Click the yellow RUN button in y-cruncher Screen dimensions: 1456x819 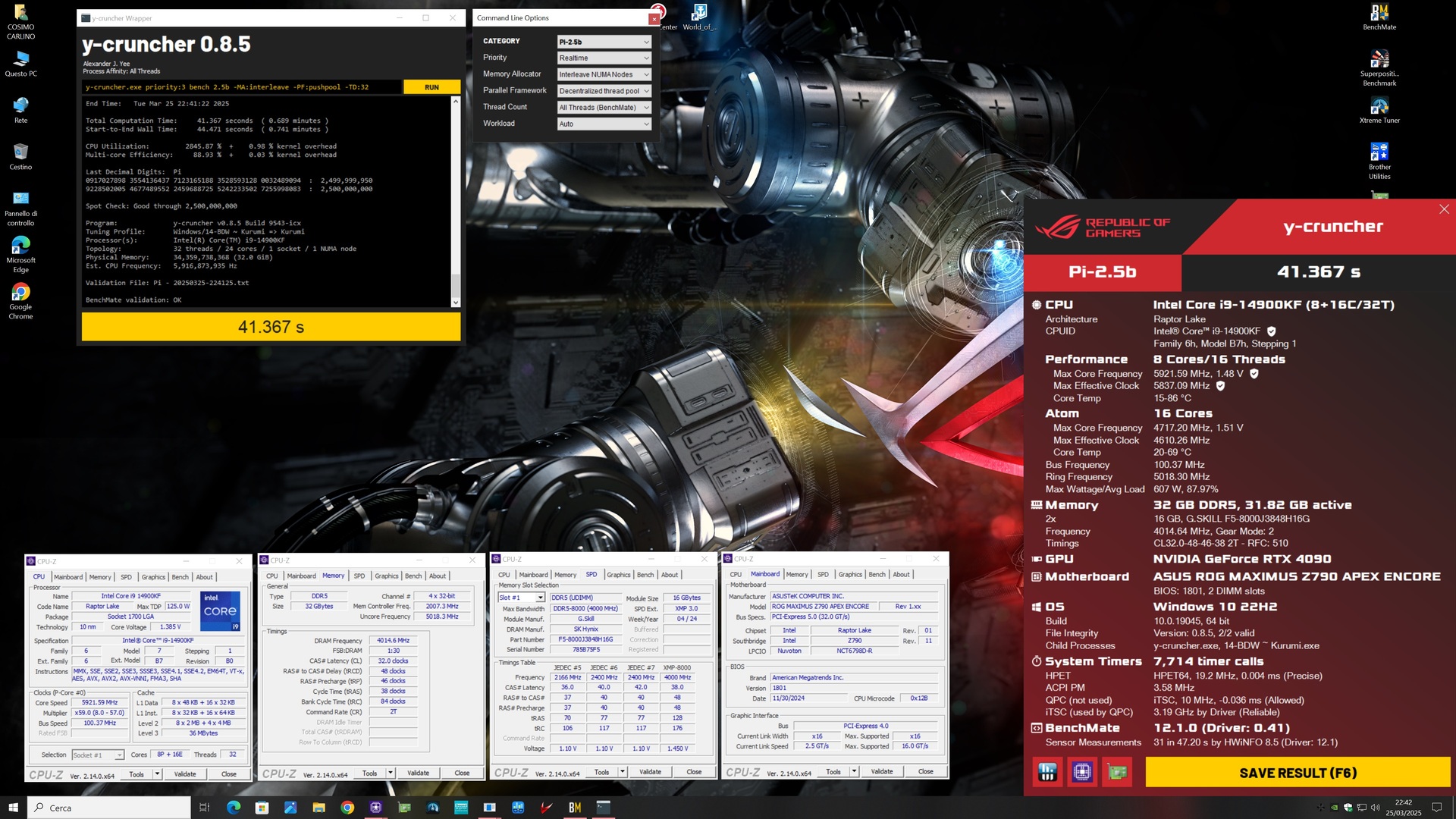coord(431,87)
